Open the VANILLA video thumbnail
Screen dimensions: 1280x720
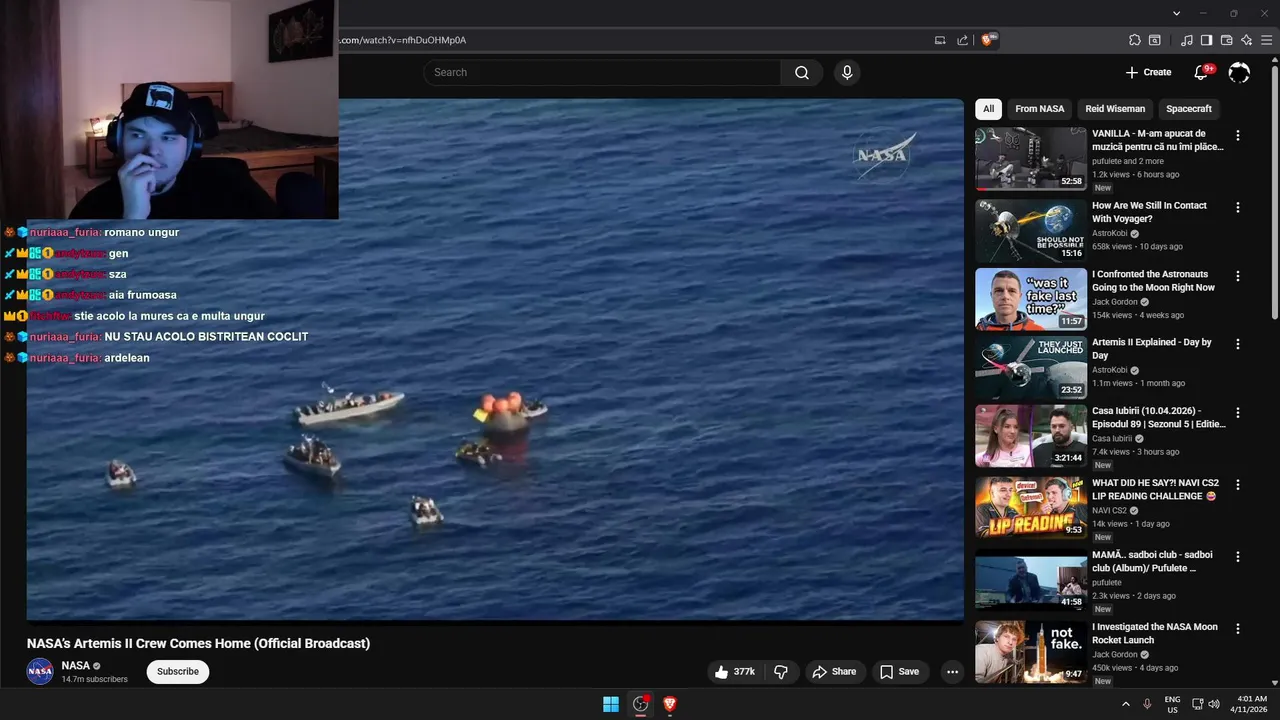tap(1030, 158)
